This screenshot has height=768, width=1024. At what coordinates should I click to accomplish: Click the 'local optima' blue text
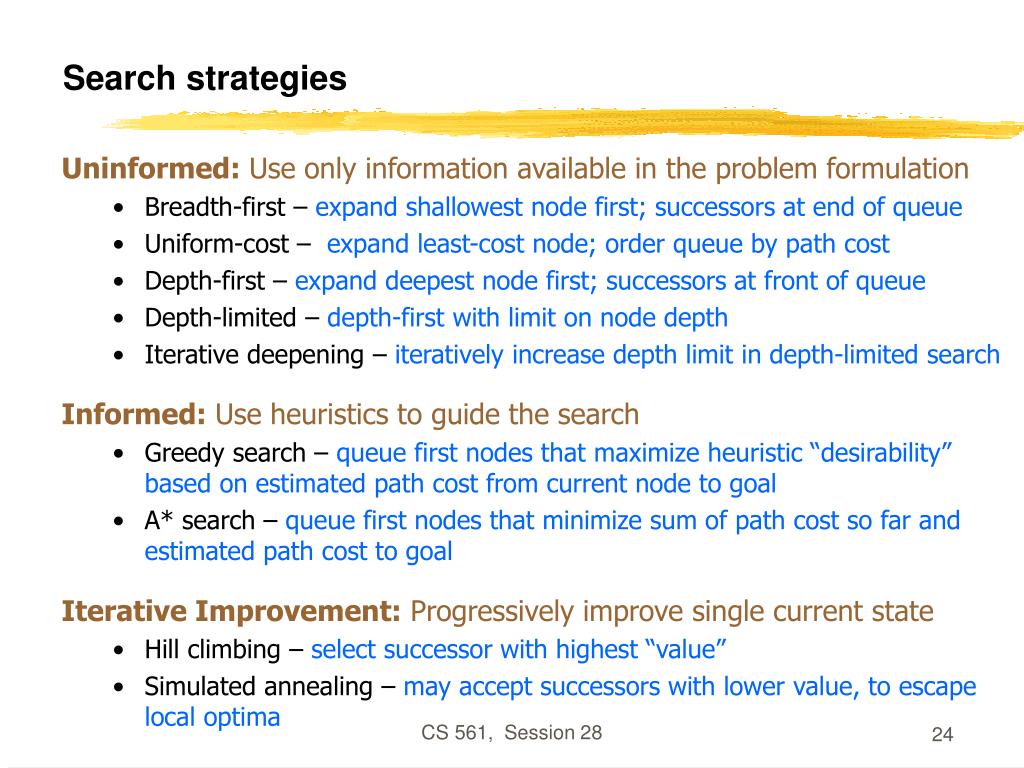(x=212, y=717)
